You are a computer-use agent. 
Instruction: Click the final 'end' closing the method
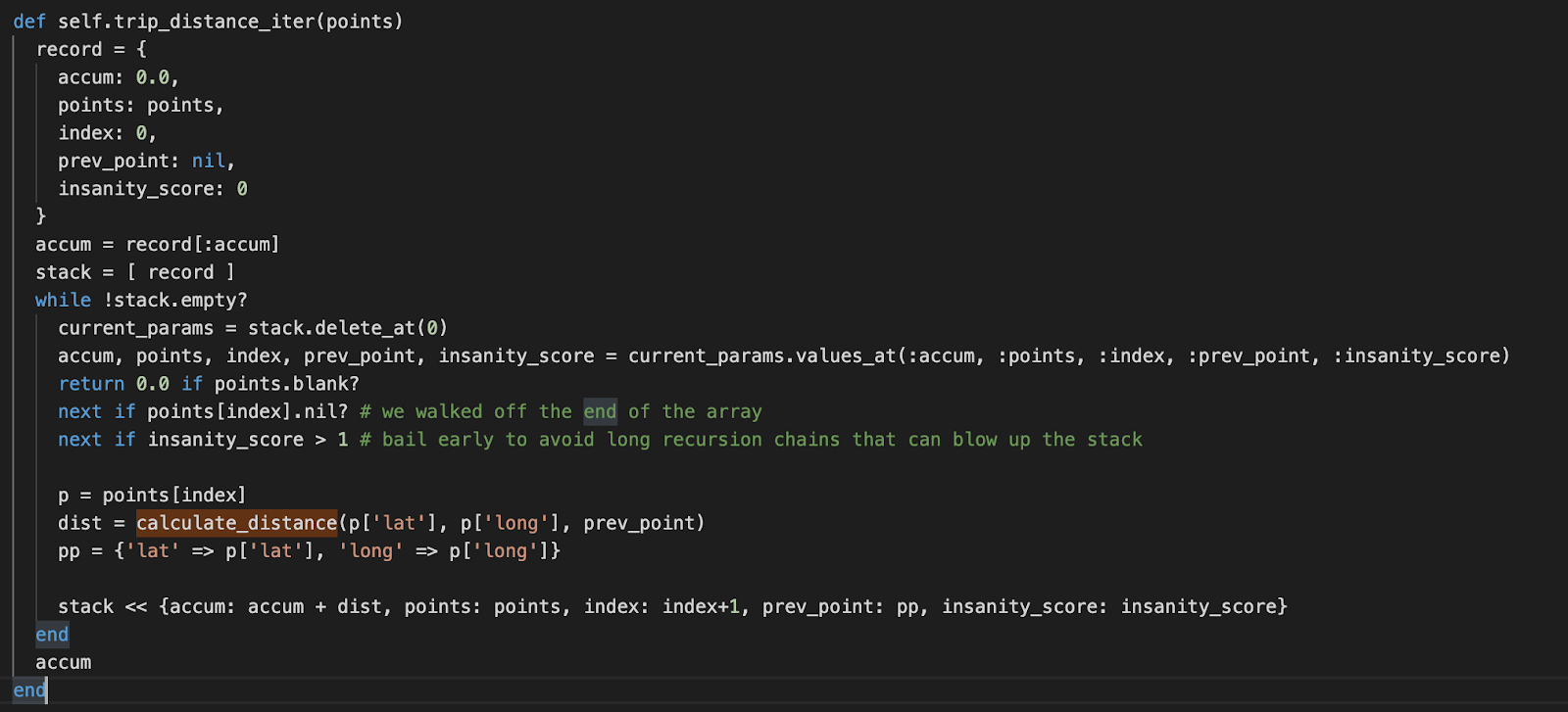click(29, 690)
